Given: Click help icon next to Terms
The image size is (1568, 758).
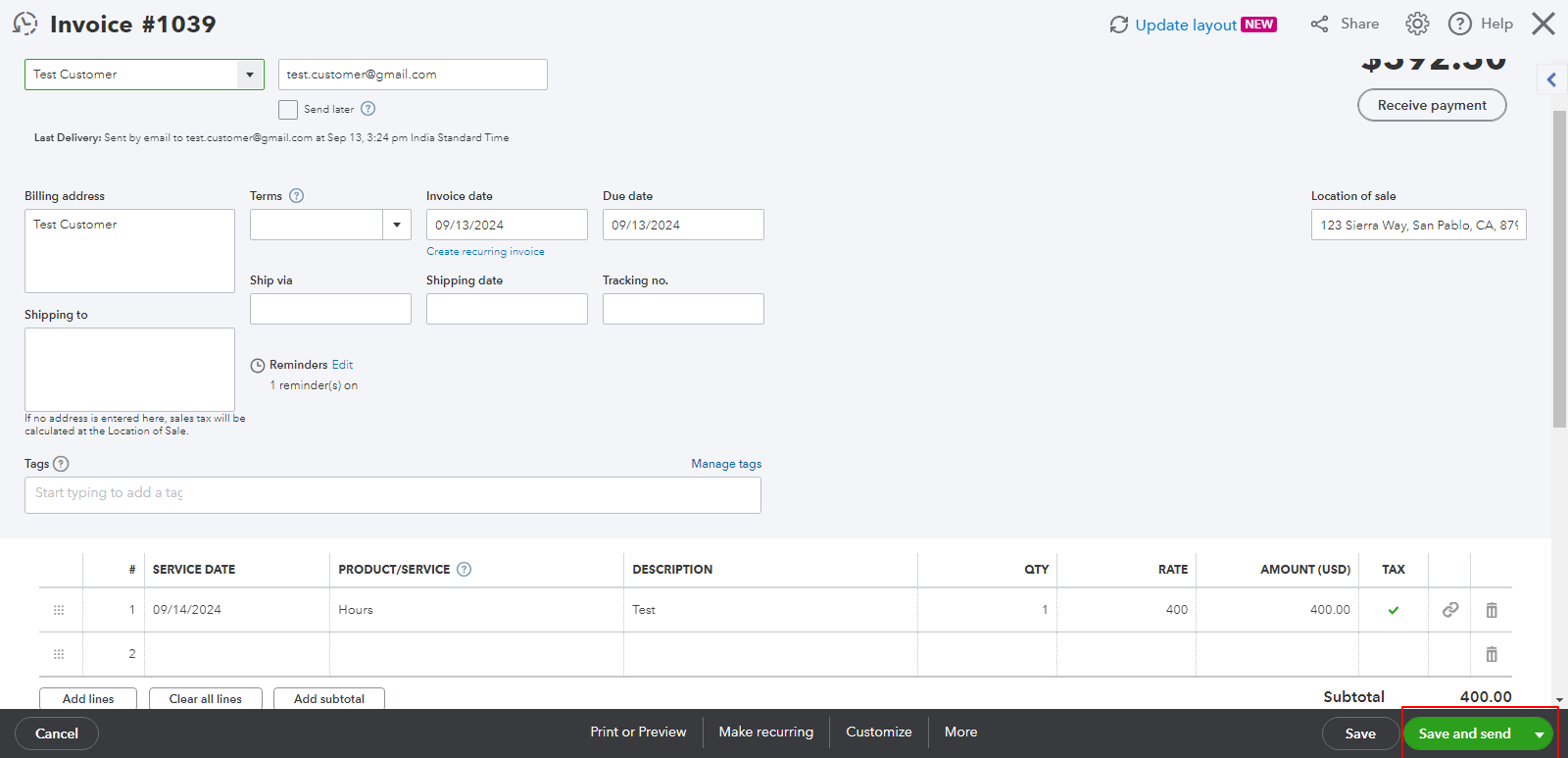Looking at the screenshot, I should point(297,196).
